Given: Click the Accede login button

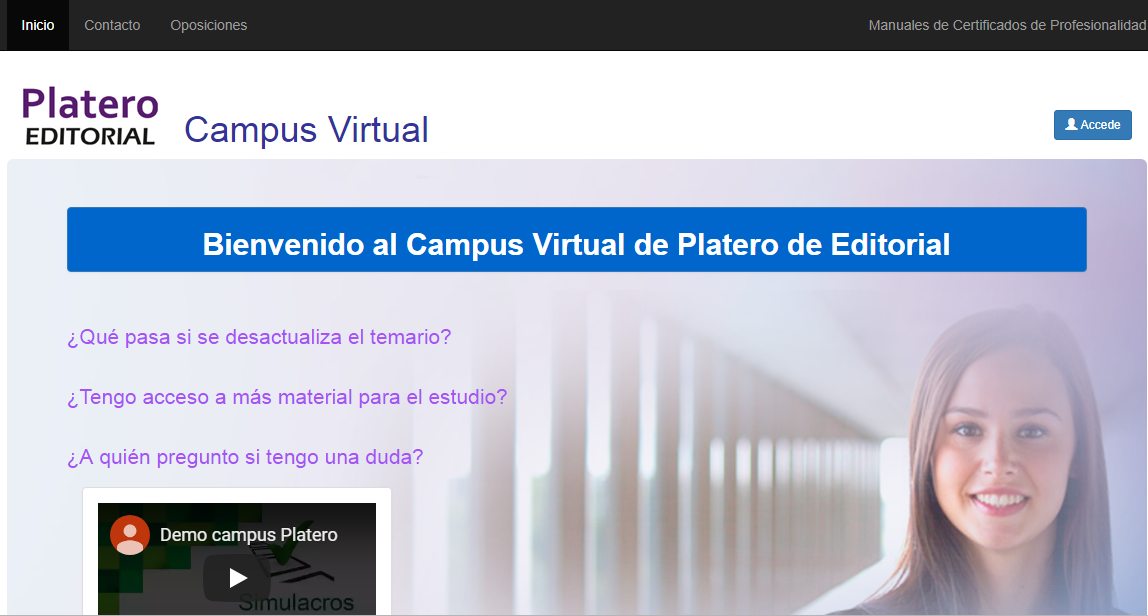Looking at the screenshot, I should pyautogui.click(x=1092, y=125).
